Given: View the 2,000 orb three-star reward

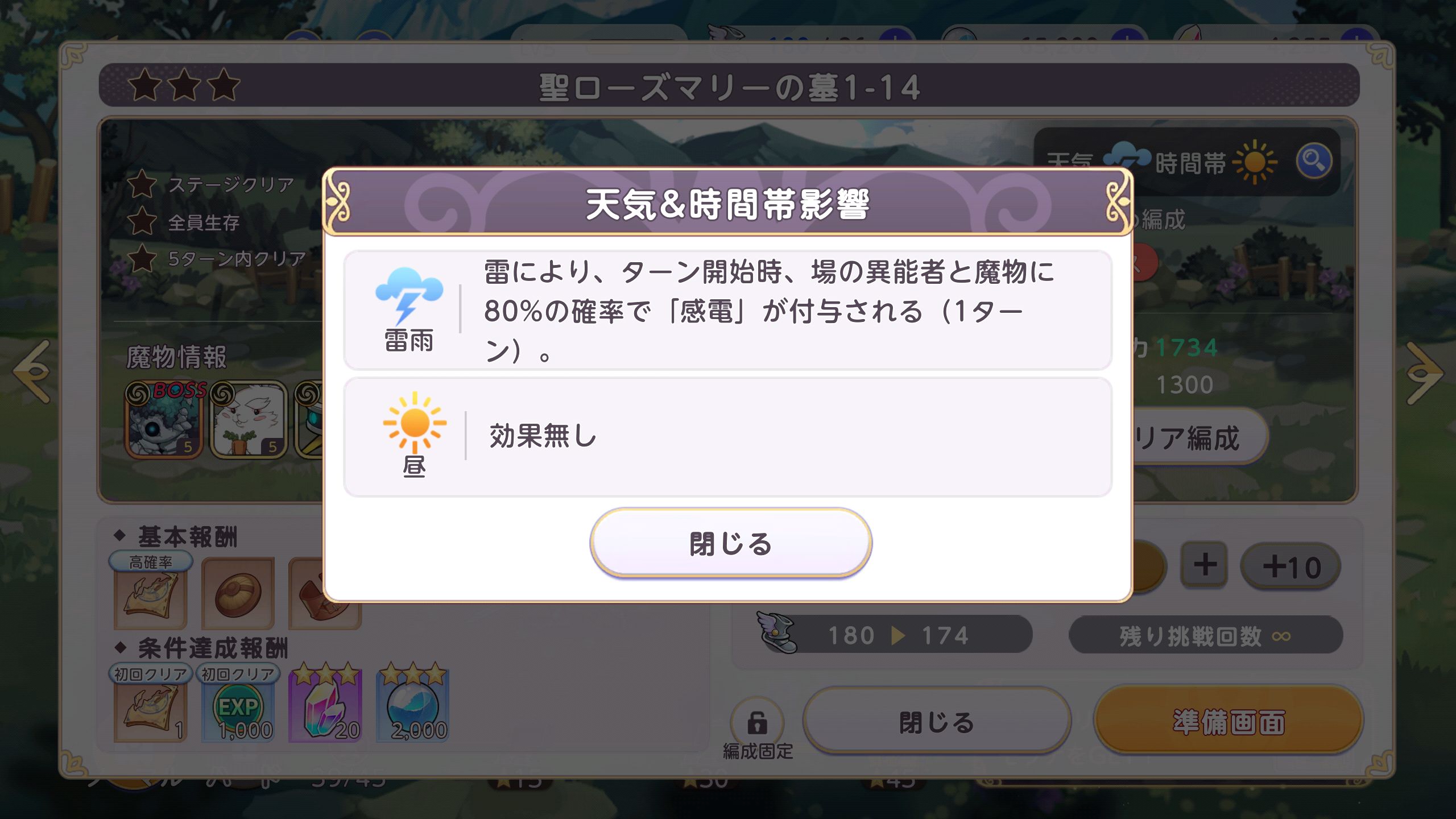Looking at the screenshot, I should pyautogui.click(x=413, y=706).
